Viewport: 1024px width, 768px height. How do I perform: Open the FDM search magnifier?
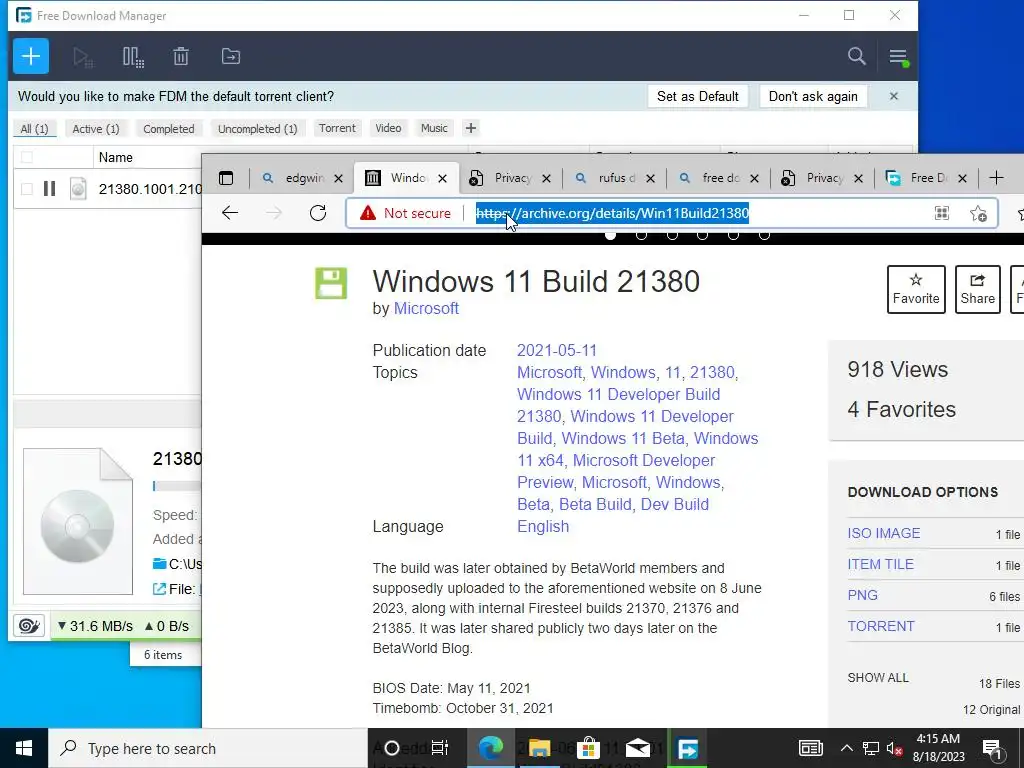[x=856, y=56]
